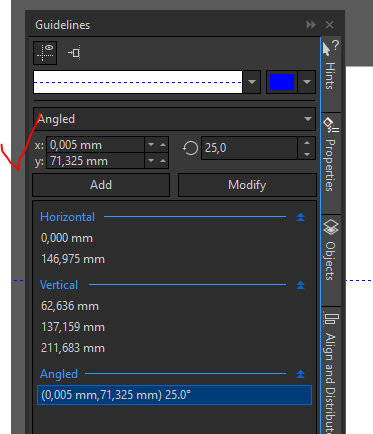Open the guideline line style dropdown
Screen dimensions: 373x434
[252, 82]
